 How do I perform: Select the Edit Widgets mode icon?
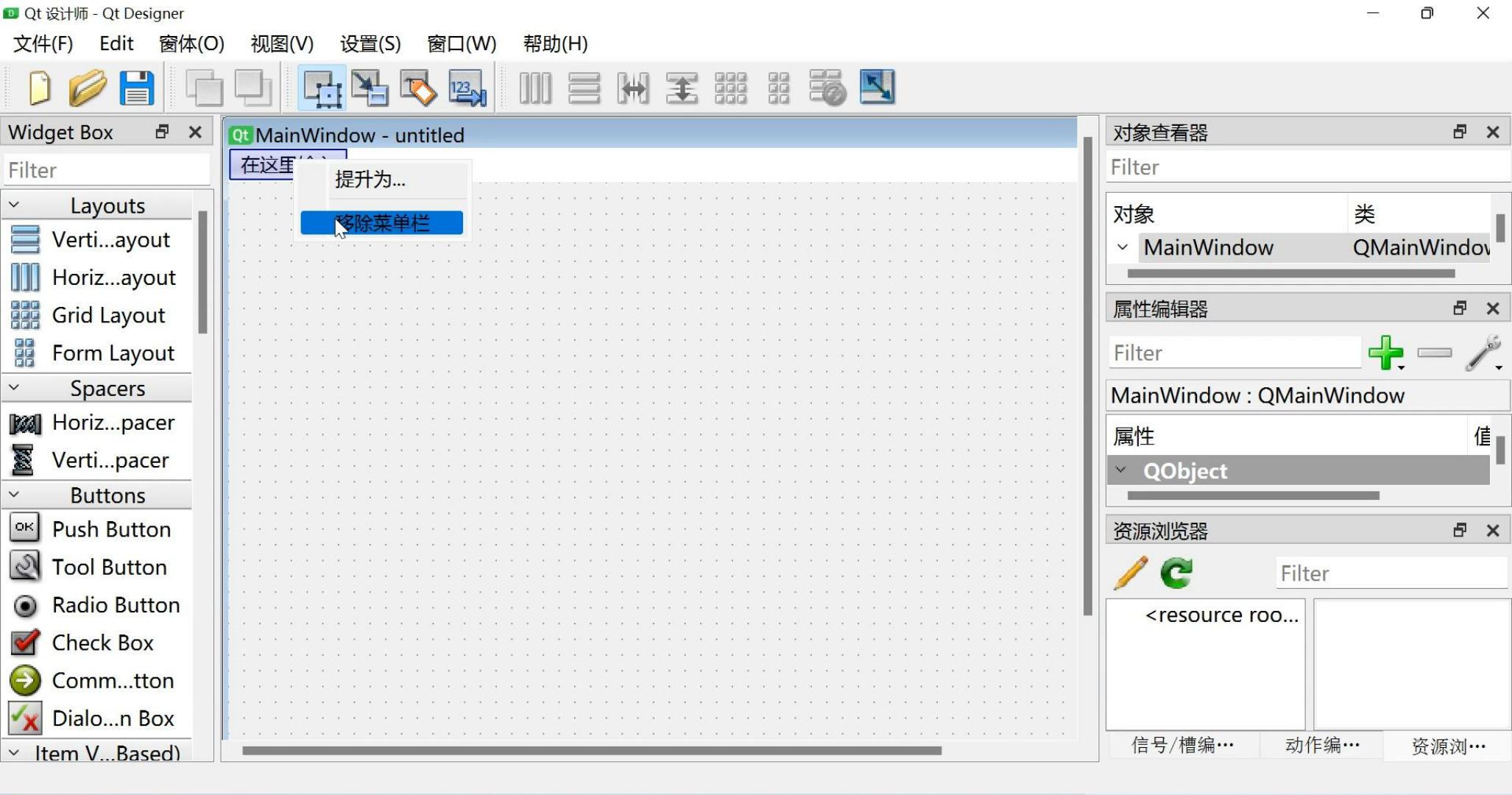tap(322, 88)
